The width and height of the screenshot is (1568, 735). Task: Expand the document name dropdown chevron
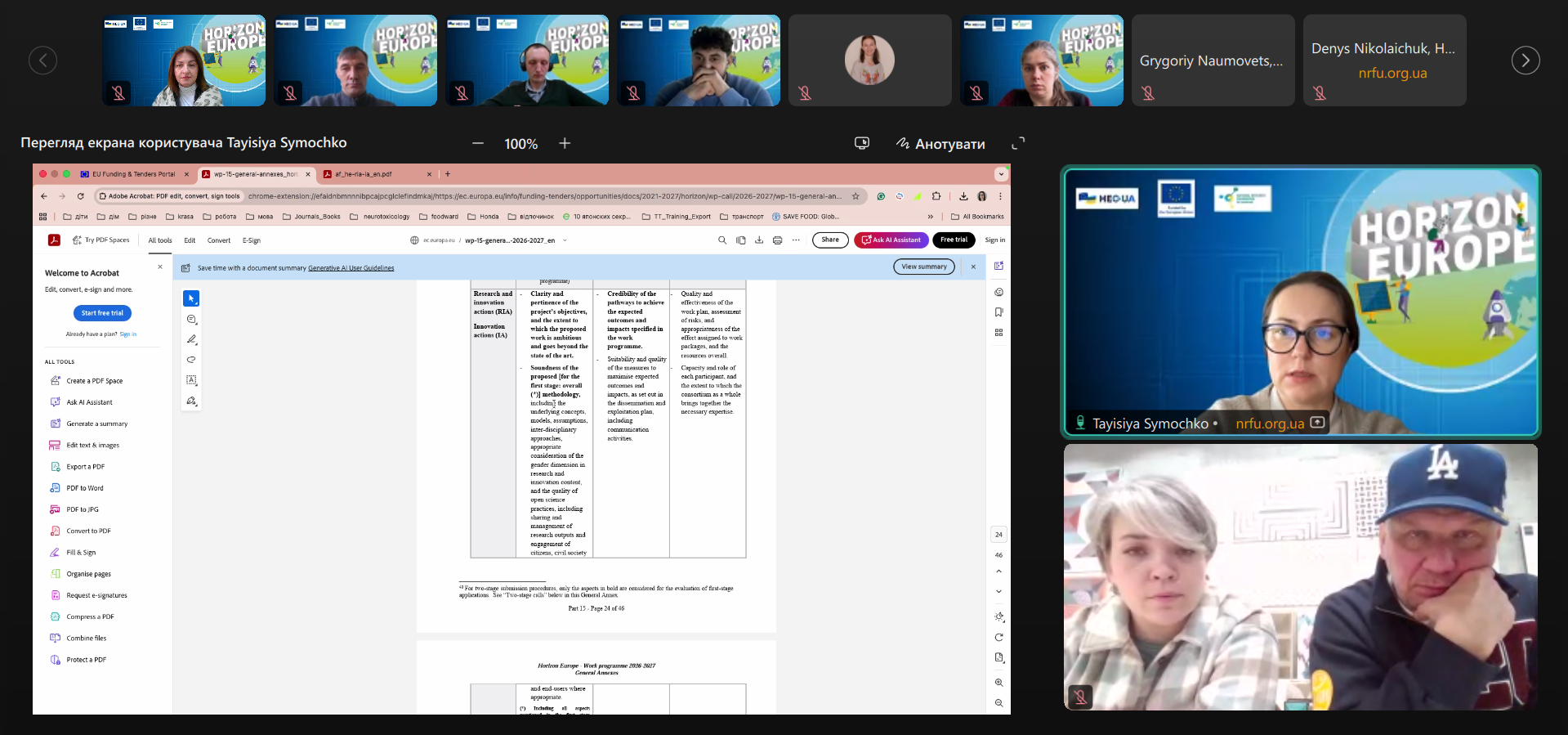[565, 240]
